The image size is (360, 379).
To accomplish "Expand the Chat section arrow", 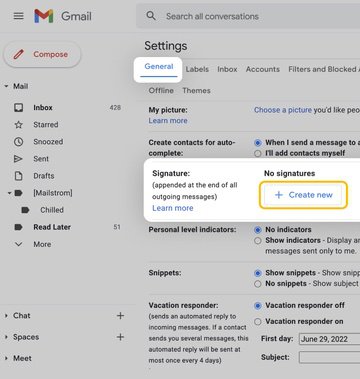I will tap(6, 316).
